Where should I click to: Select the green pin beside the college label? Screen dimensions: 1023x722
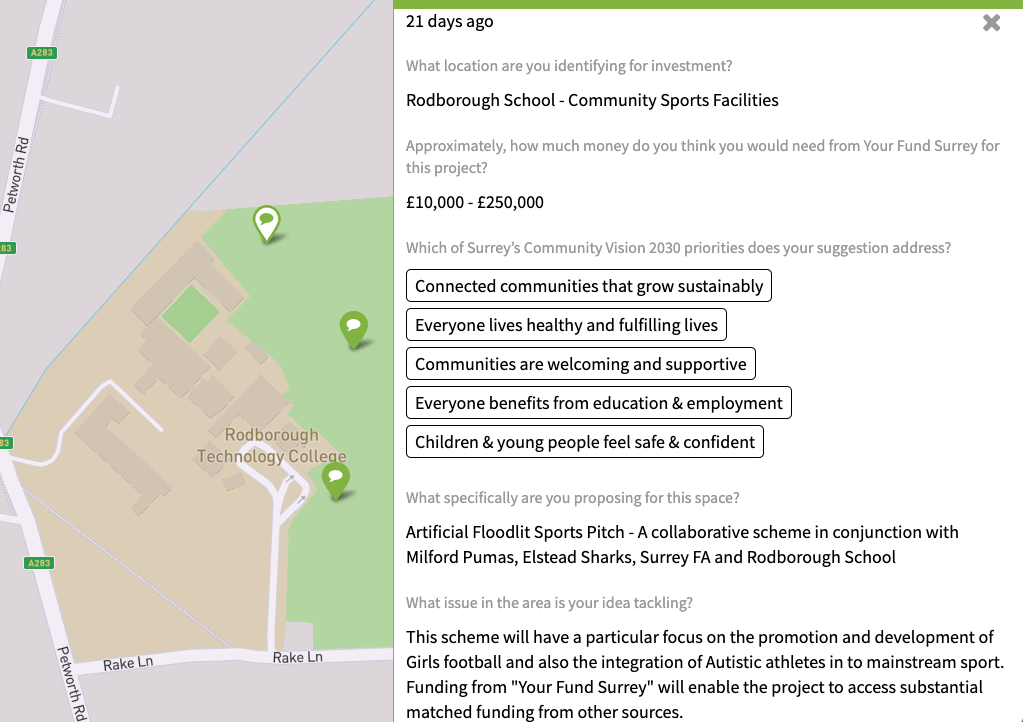point(336,479)
